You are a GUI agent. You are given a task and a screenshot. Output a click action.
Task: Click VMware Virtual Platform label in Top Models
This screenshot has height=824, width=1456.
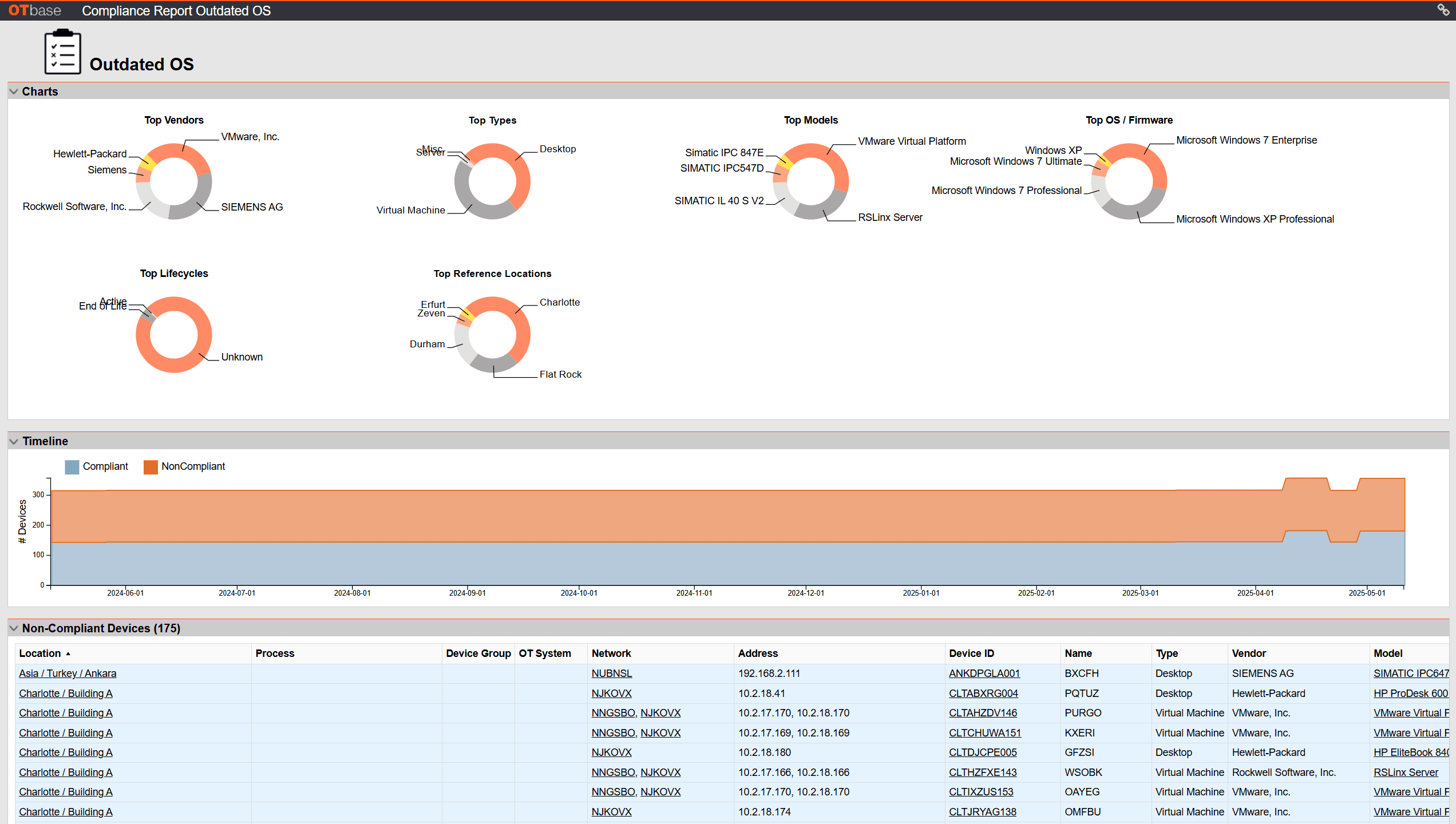912,141
